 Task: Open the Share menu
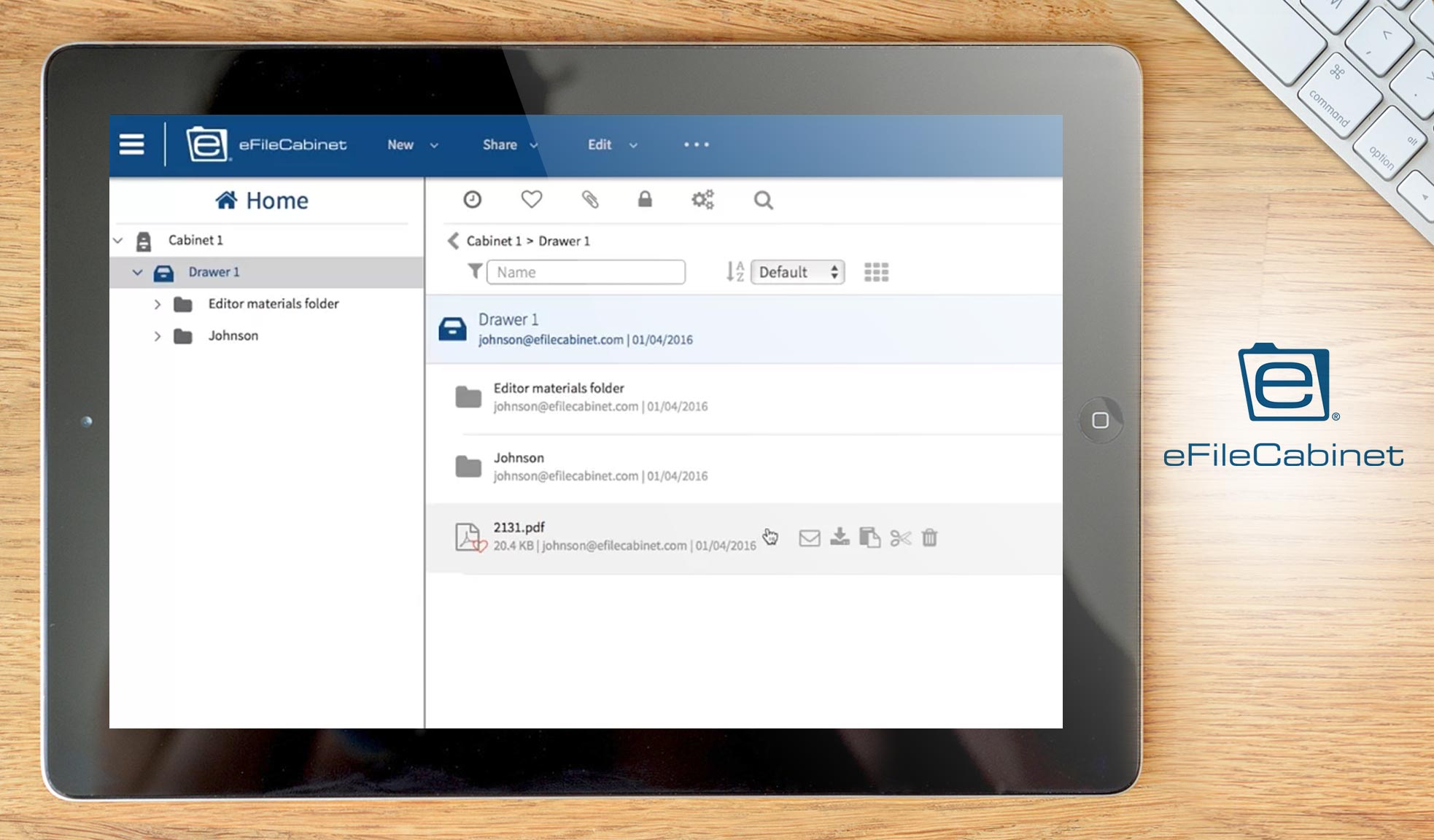pyautogui.click(x=500, y=144)
